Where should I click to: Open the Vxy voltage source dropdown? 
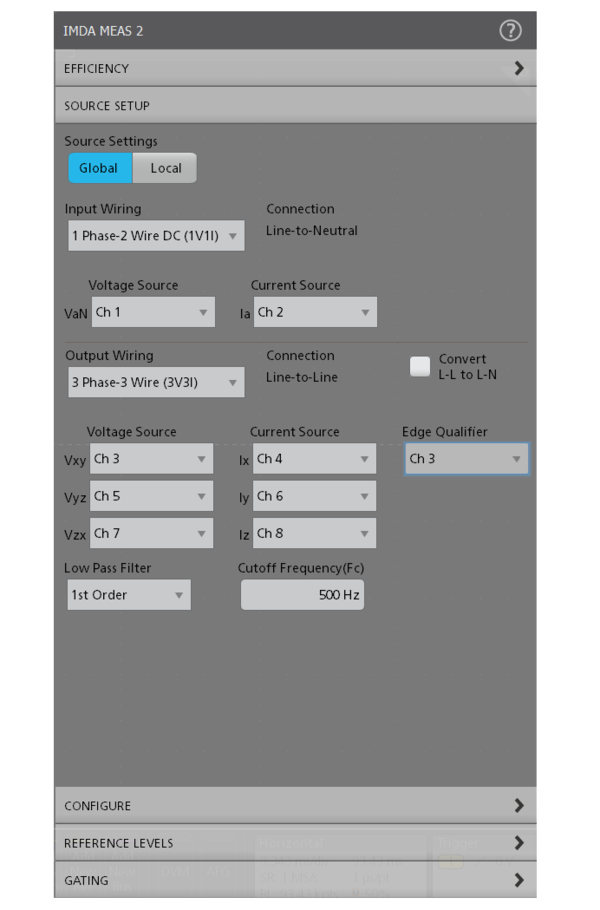point(151,459)
